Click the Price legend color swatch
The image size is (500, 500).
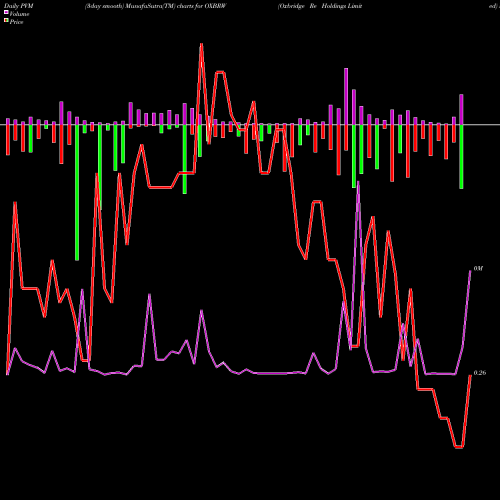click(x=6, y=21)
